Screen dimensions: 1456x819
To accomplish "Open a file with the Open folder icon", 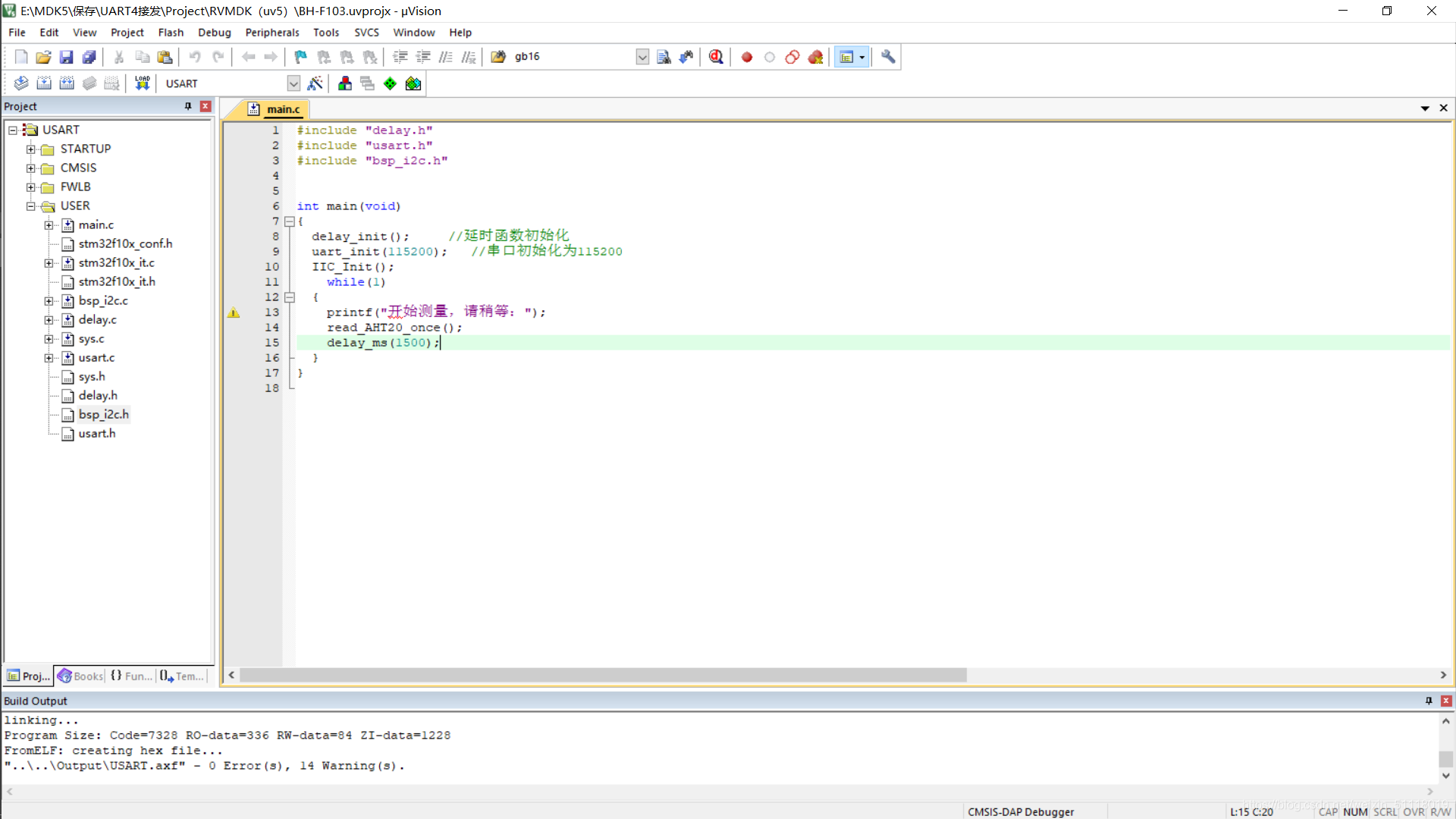I will 44,57.
